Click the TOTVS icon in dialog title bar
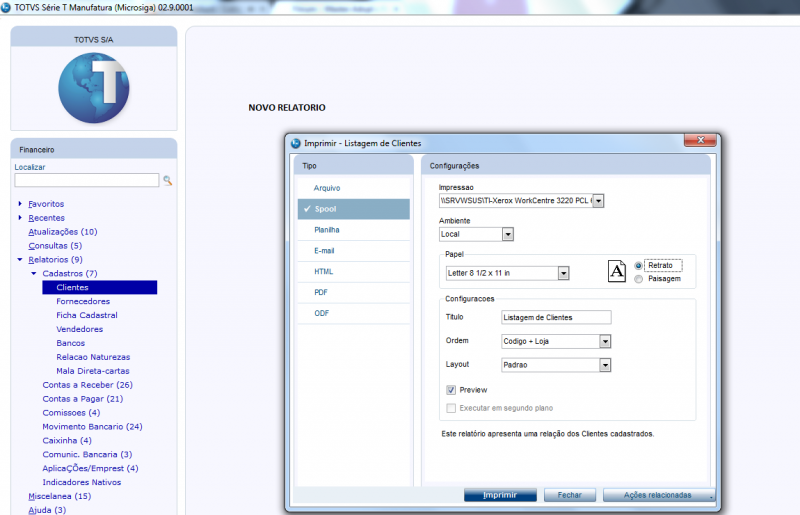This screenshot has height=515, width=800. pos(296,143)
